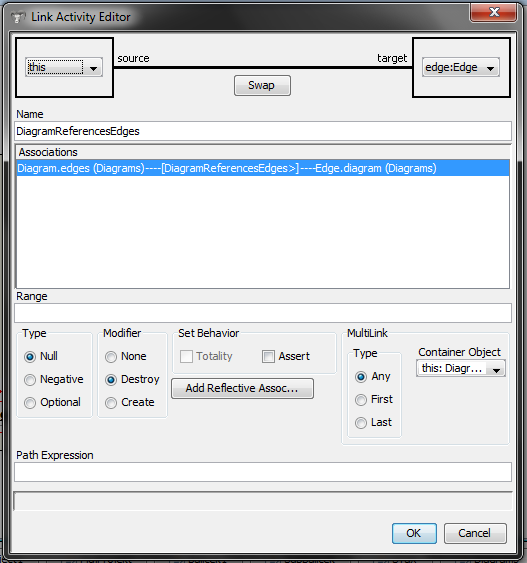Click into the Name text field
The height and width of the screenshot is (563, 527).
tap(263, 131)
